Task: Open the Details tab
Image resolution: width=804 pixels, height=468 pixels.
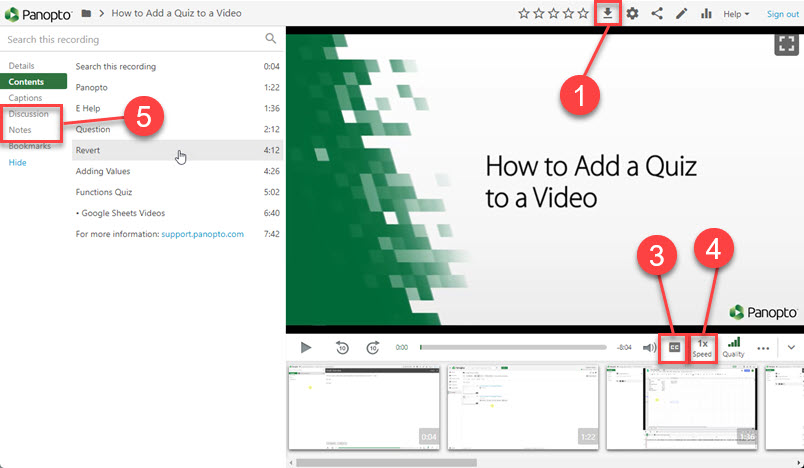Action: pyautogui.click(x=22, y=66)
